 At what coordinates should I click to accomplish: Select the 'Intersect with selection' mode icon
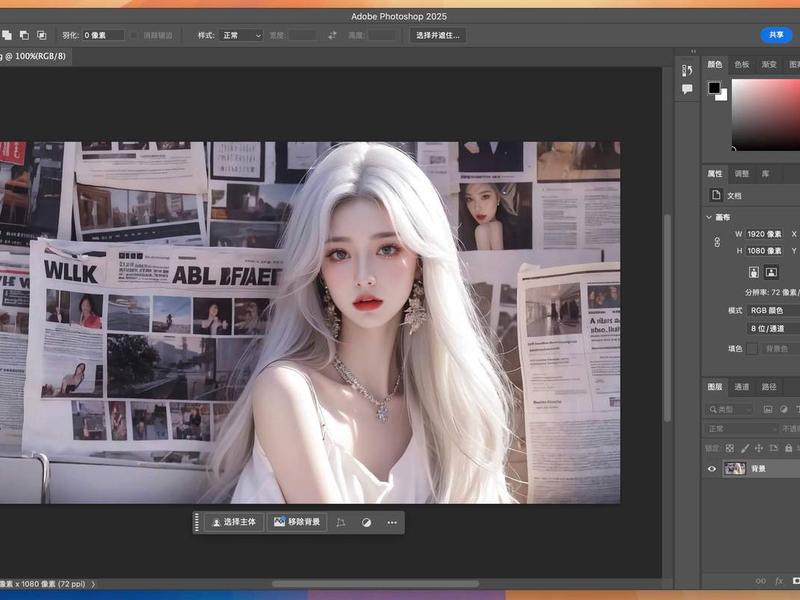(41, 35)
